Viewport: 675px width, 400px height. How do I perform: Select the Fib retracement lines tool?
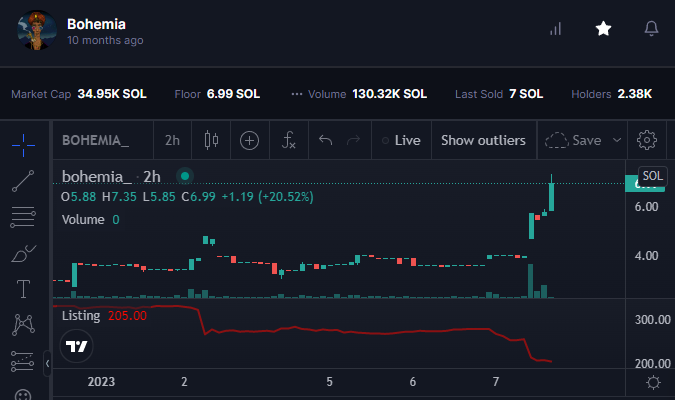23,217
